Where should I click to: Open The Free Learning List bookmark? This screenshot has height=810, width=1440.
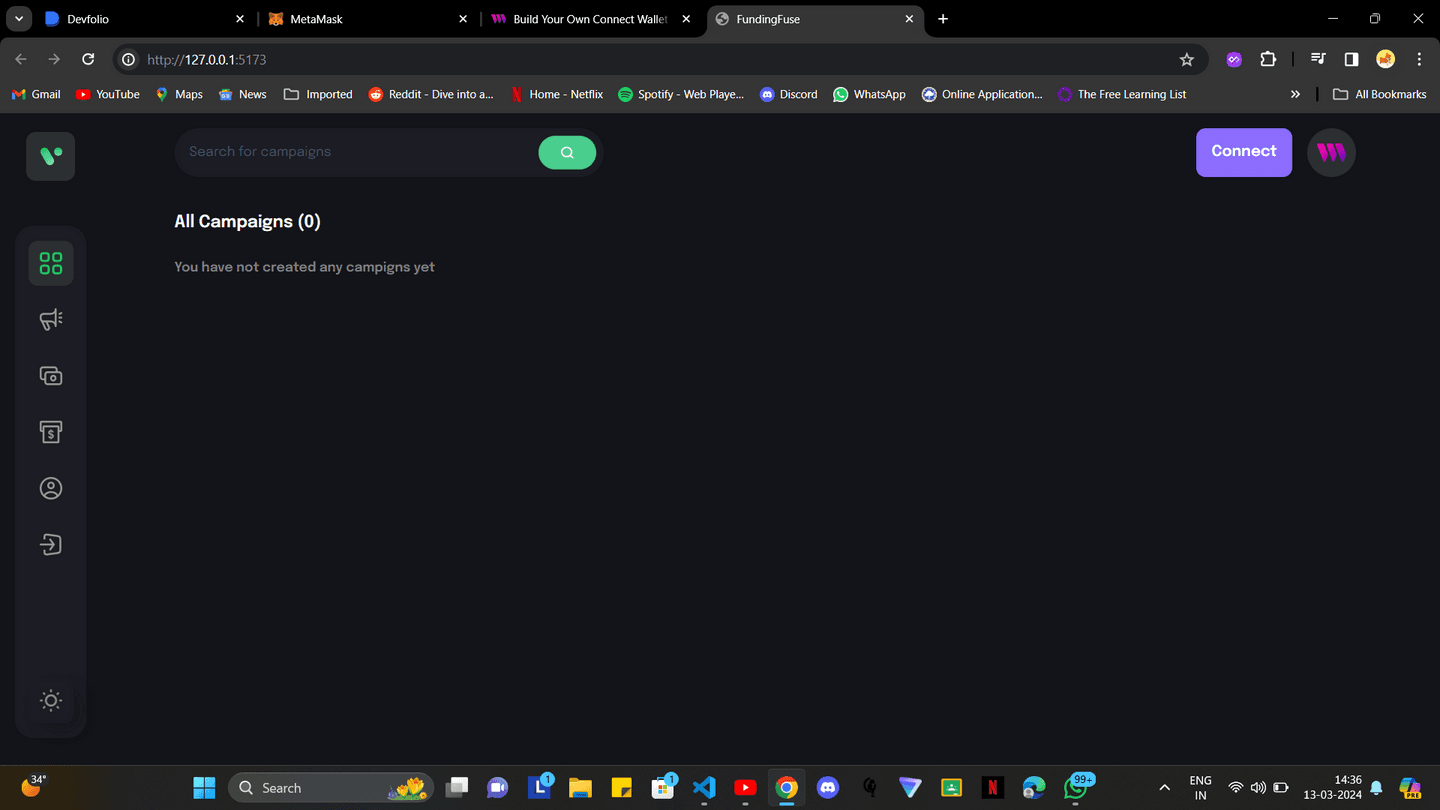(1122, 94)
